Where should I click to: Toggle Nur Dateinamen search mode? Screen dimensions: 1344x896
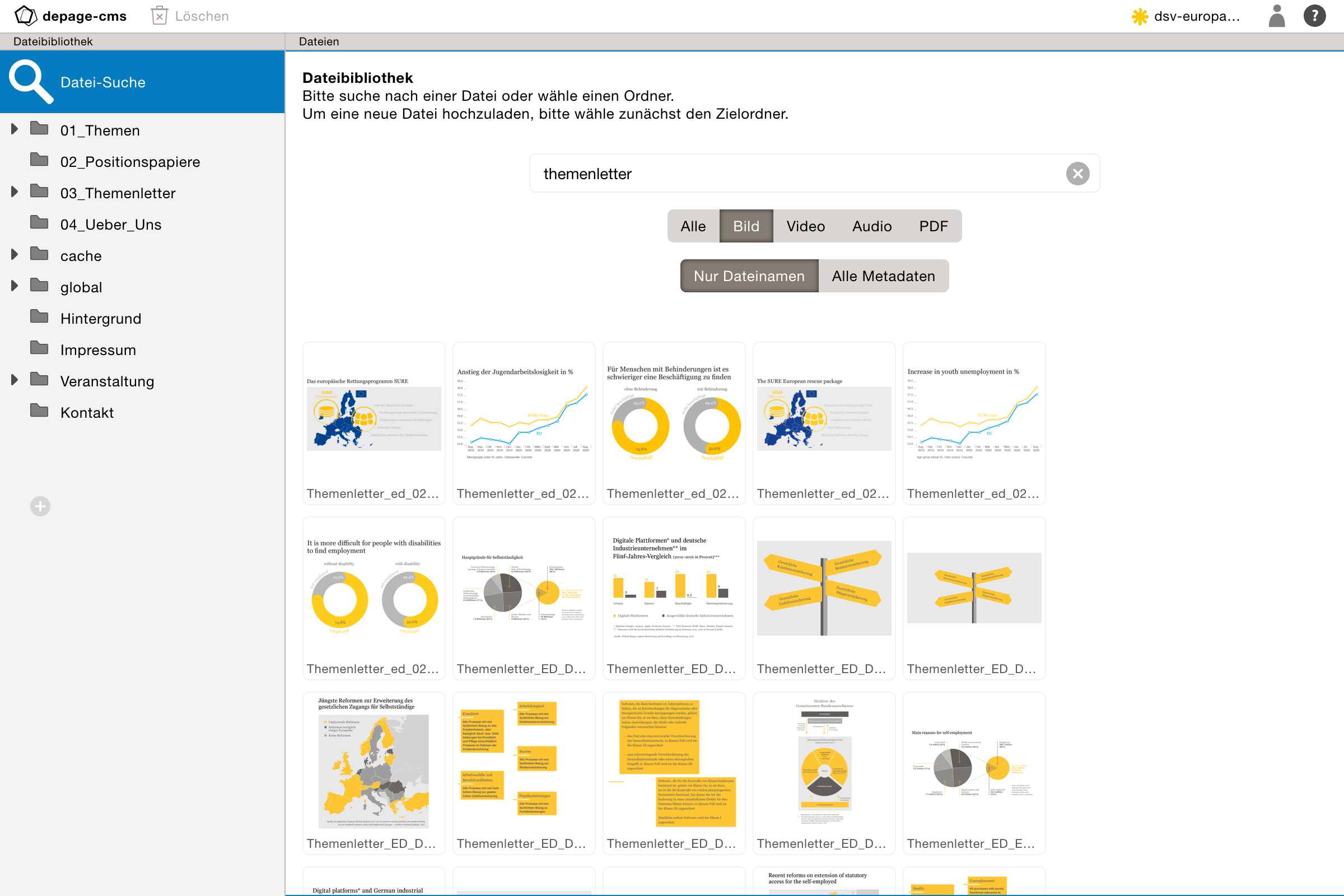point(749,276)
